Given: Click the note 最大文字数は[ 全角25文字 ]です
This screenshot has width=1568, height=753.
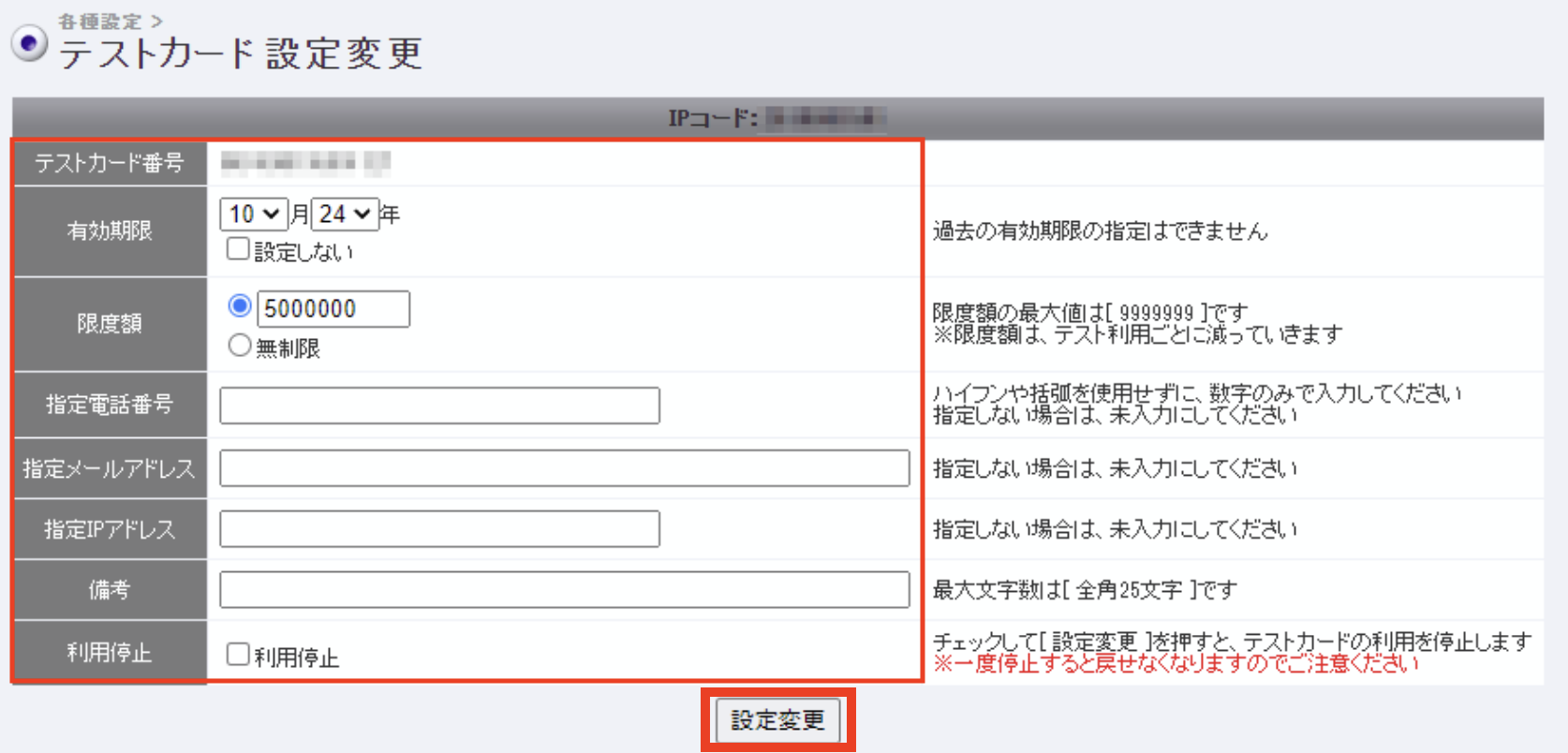Looking at the screenshot, I should (1085, 590).
